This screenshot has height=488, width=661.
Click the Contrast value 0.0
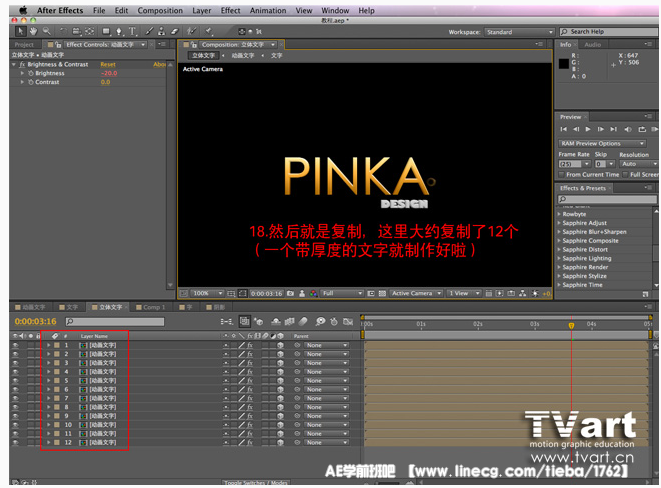coord(105,82)
